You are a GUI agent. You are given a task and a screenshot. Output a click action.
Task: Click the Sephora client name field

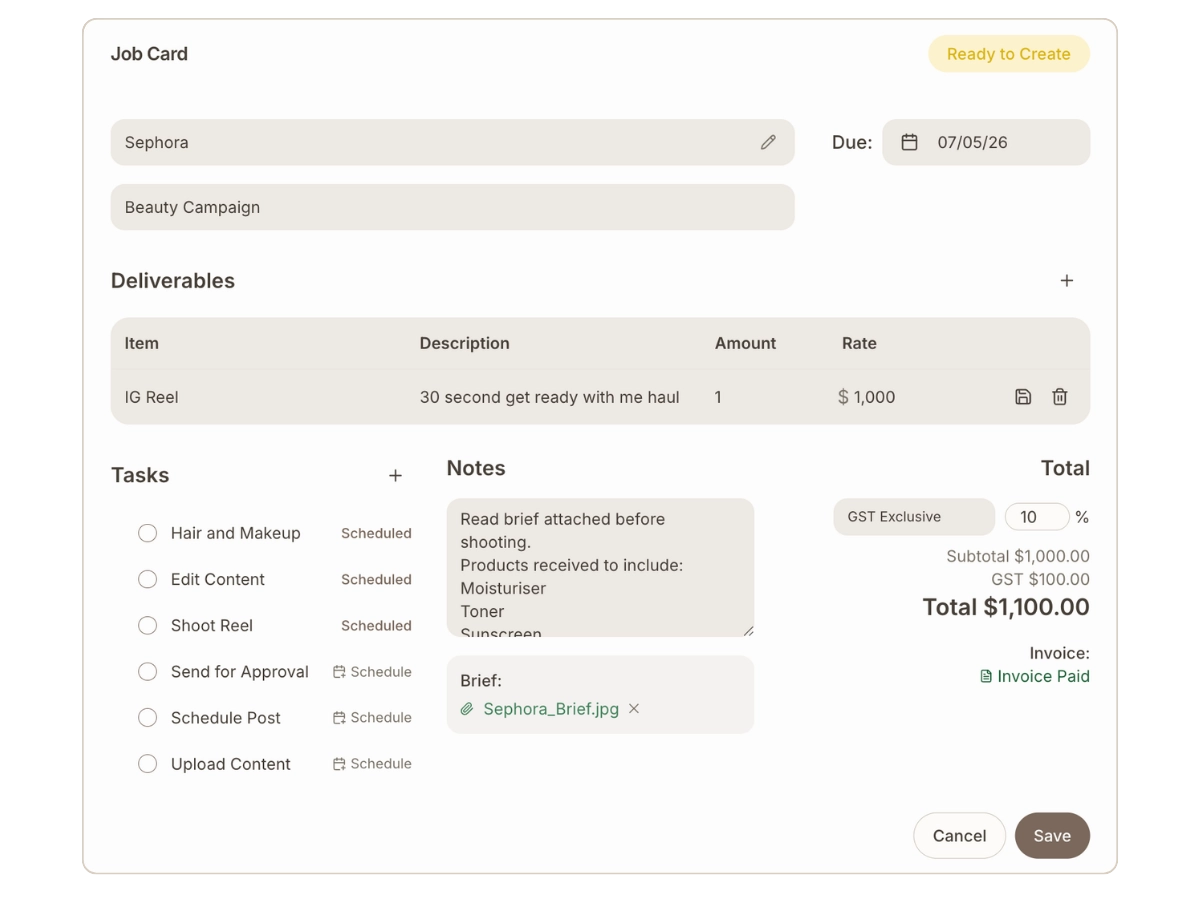452,142
